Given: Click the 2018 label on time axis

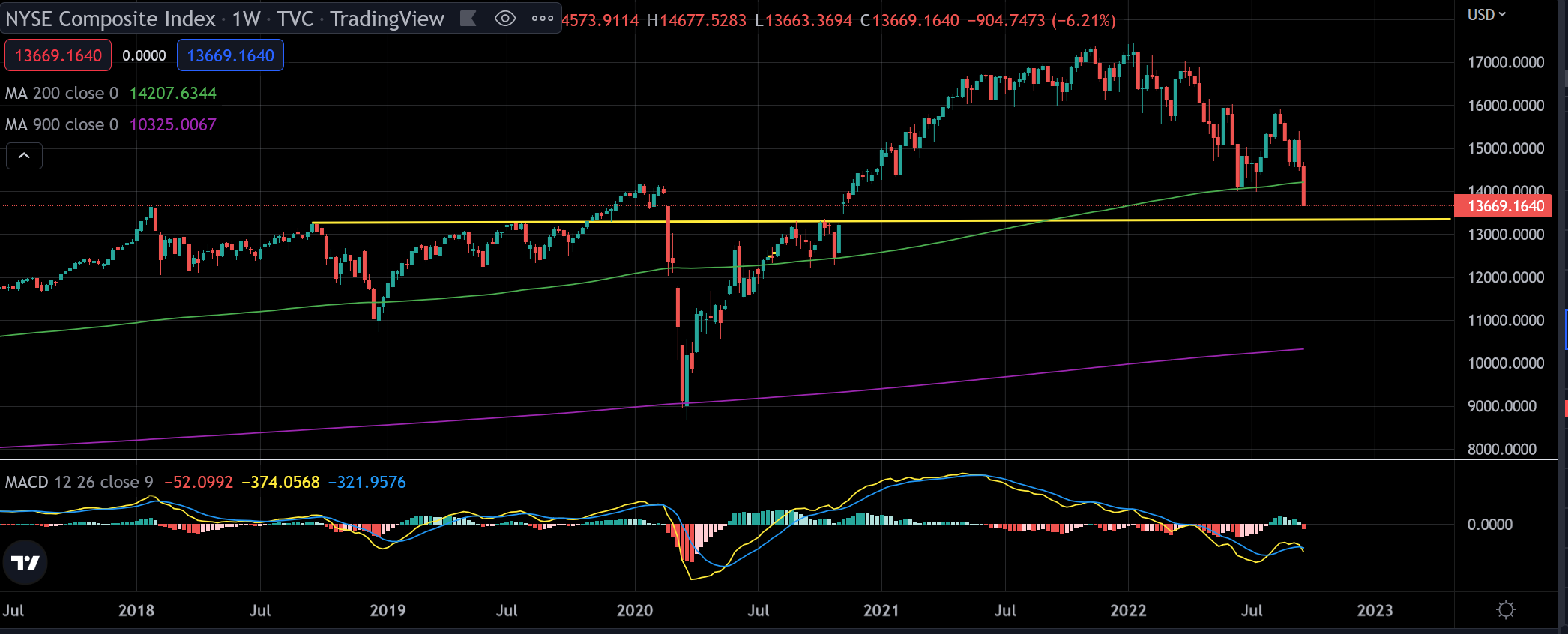Looking at the screenshot, I should (x=136, y=610).
